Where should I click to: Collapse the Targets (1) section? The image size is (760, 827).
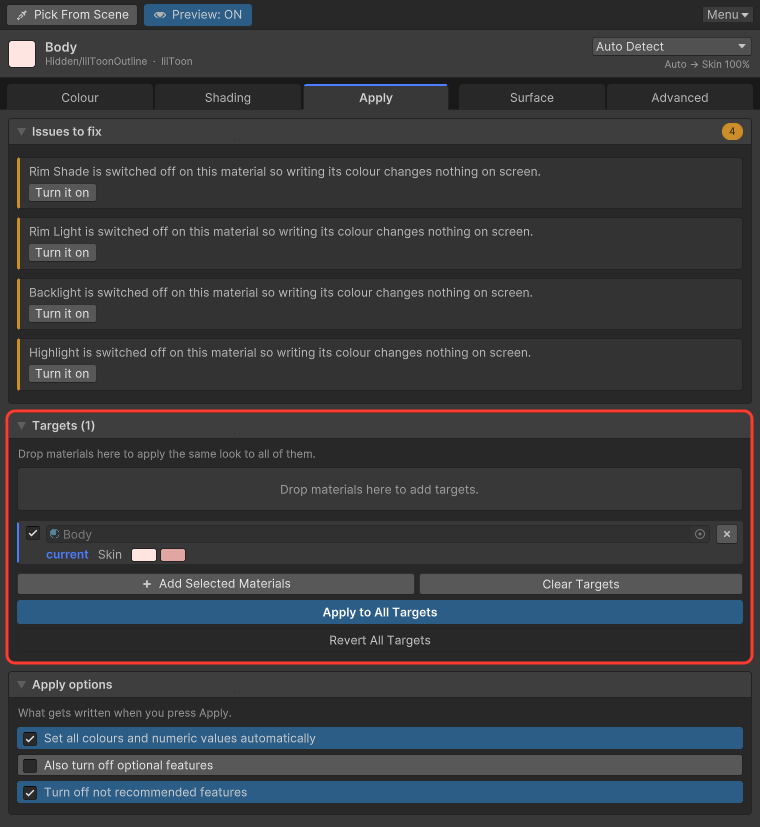[22, 426]
